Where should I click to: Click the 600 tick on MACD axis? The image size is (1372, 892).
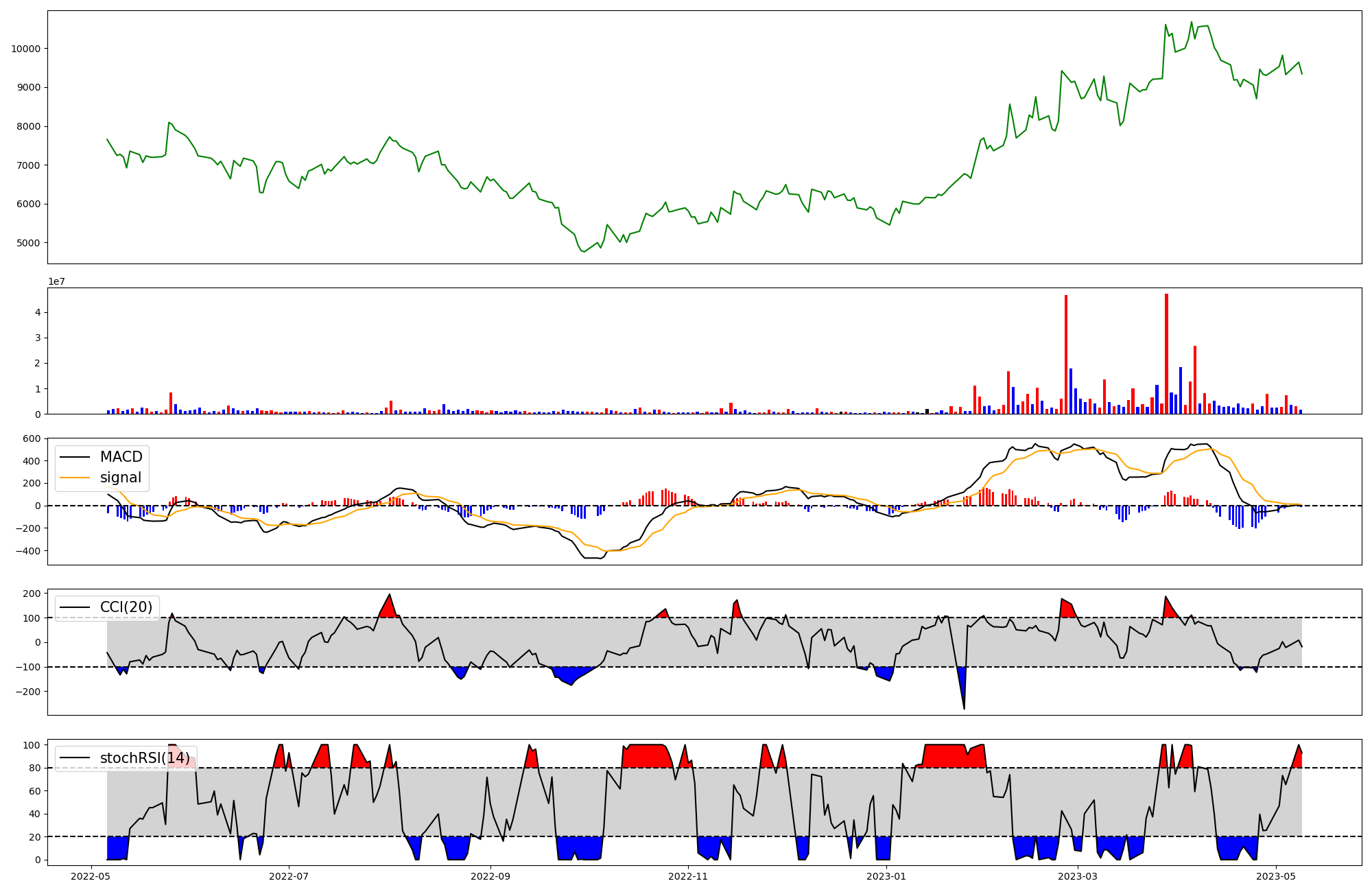point(32,438)
